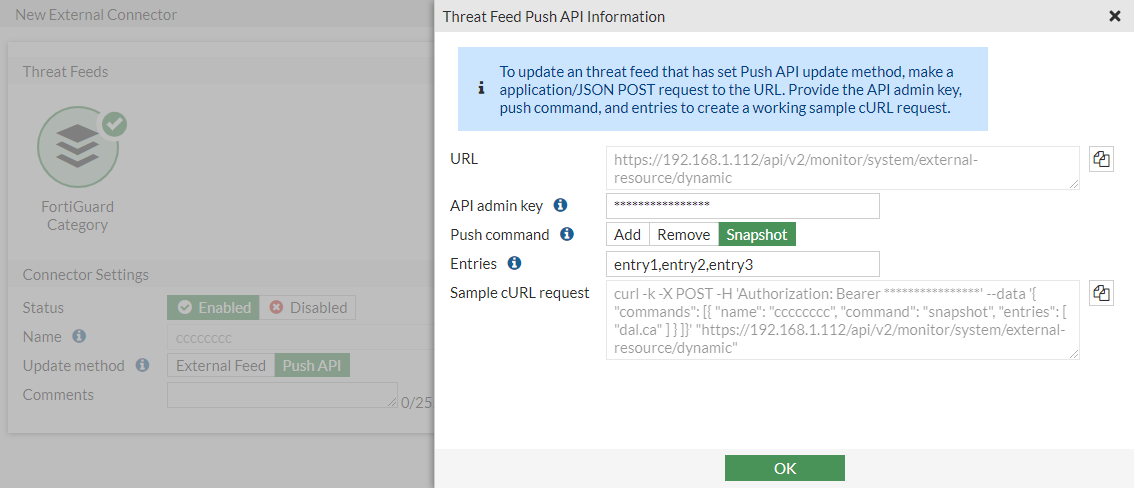Select the Snapshot push command
The width and height of the screenshot is (1134, 488).
(757, 235)
